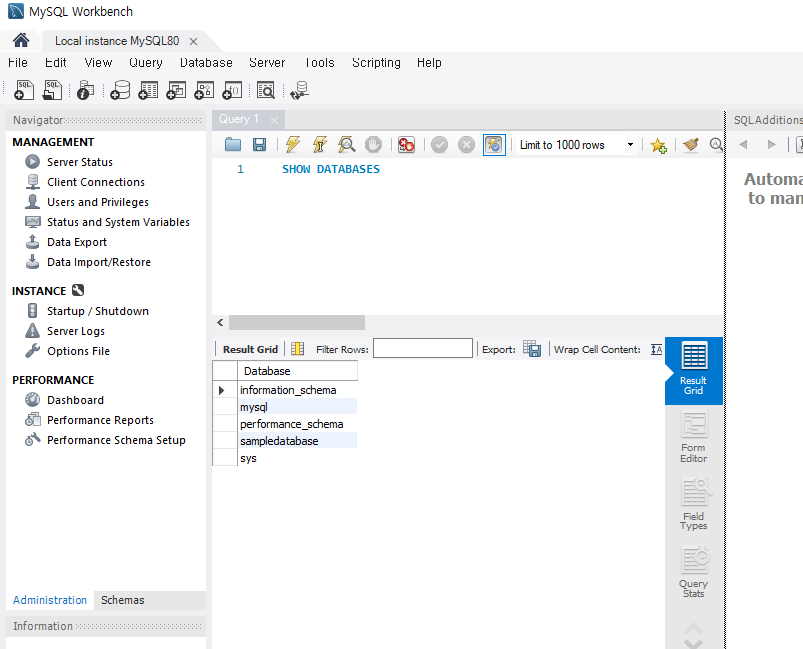Open the Form Editor side panel
Viewport: 803px width, 649px height.
click(694, 437)
